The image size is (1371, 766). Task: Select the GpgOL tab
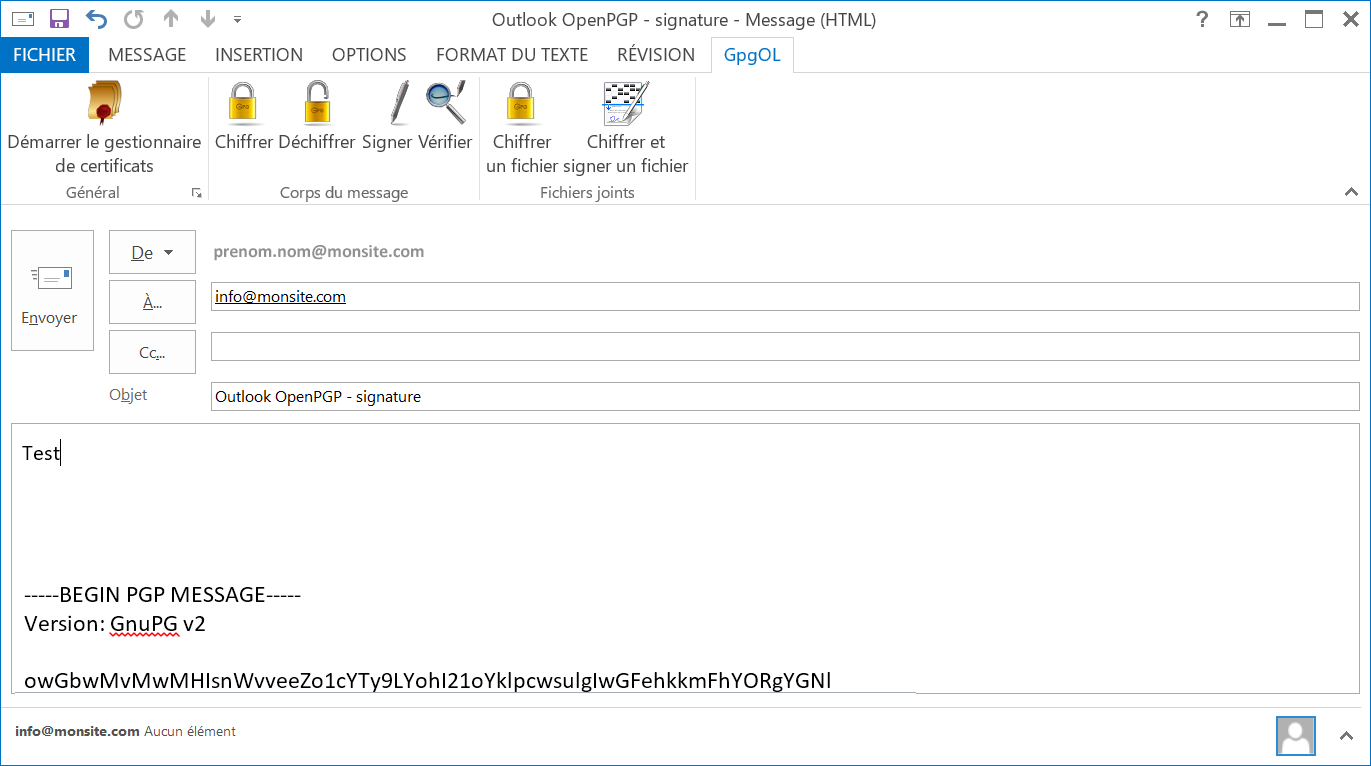pyautogui.click(x=753, y=55)
